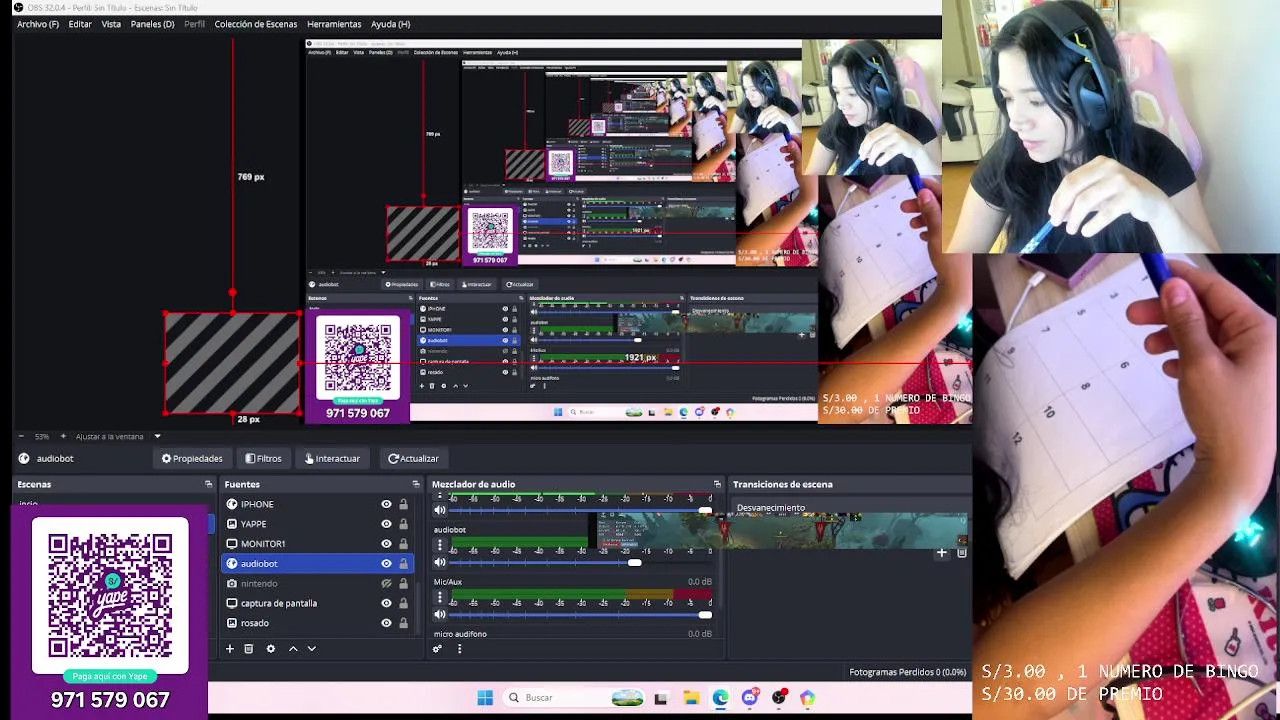Open advanced audio properties gear icon
Image resolution: width=1280 pixels, height=720 pixels.
coord(437,649)
